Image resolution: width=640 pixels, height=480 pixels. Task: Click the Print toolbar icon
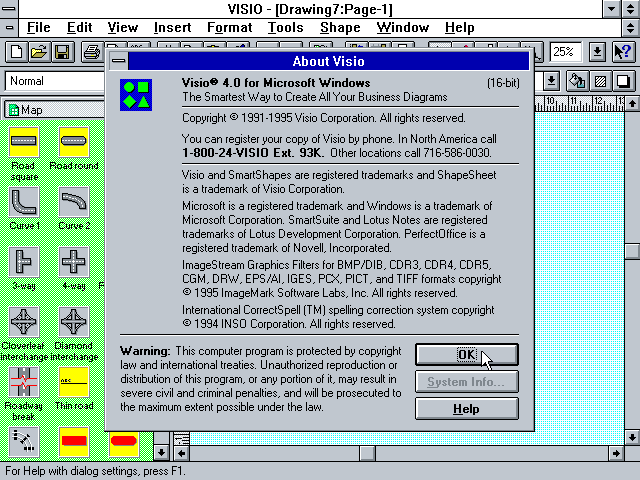coord(91,52)
